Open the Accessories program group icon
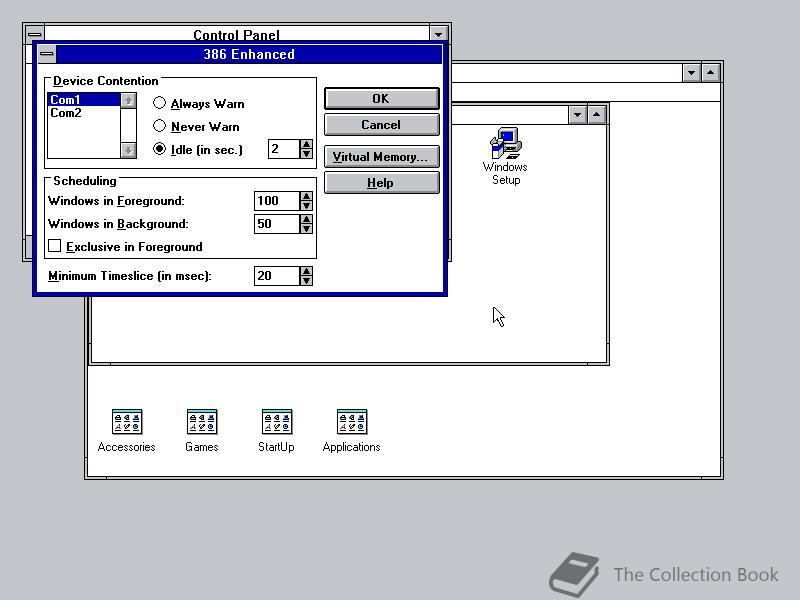 [127, 431]
